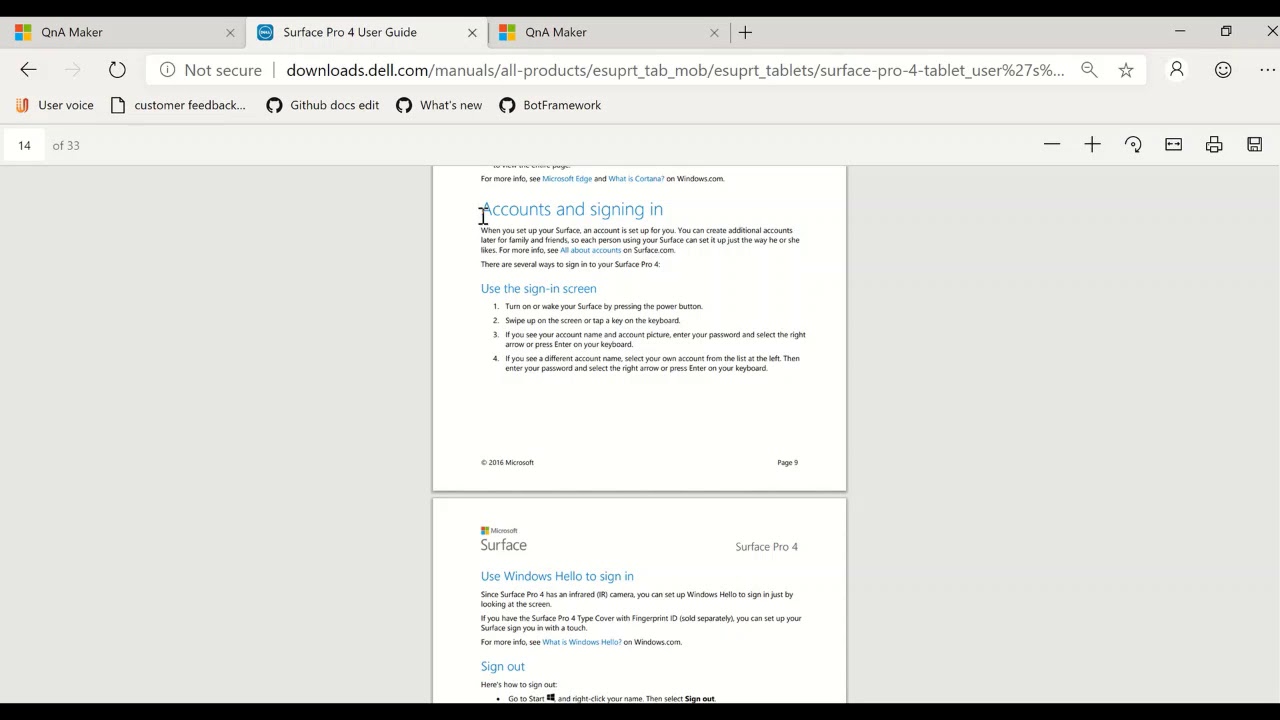
Task: Close the first QnA Maker tab
Action: pos(230,32)
